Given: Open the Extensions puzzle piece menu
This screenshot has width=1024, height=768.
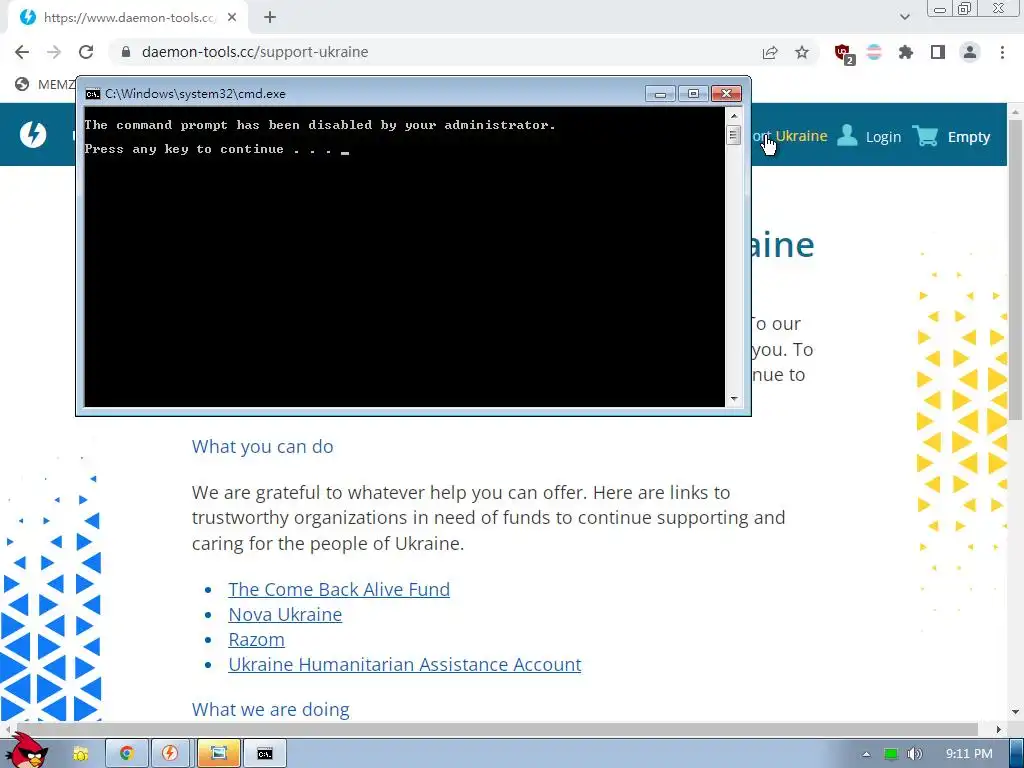Looking at the screenshot, I should [906, 52].
